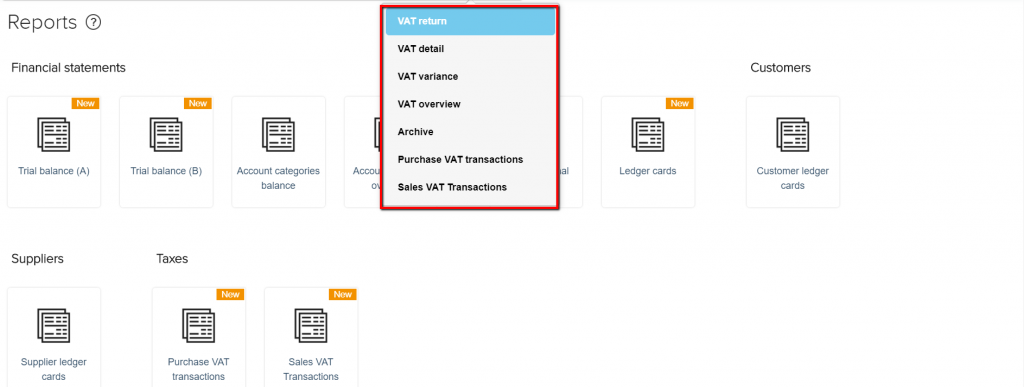Viewport: 1024px width, 387px height.
Task: Open the Customer ledger cards report icon
Action: coord(793,134)
